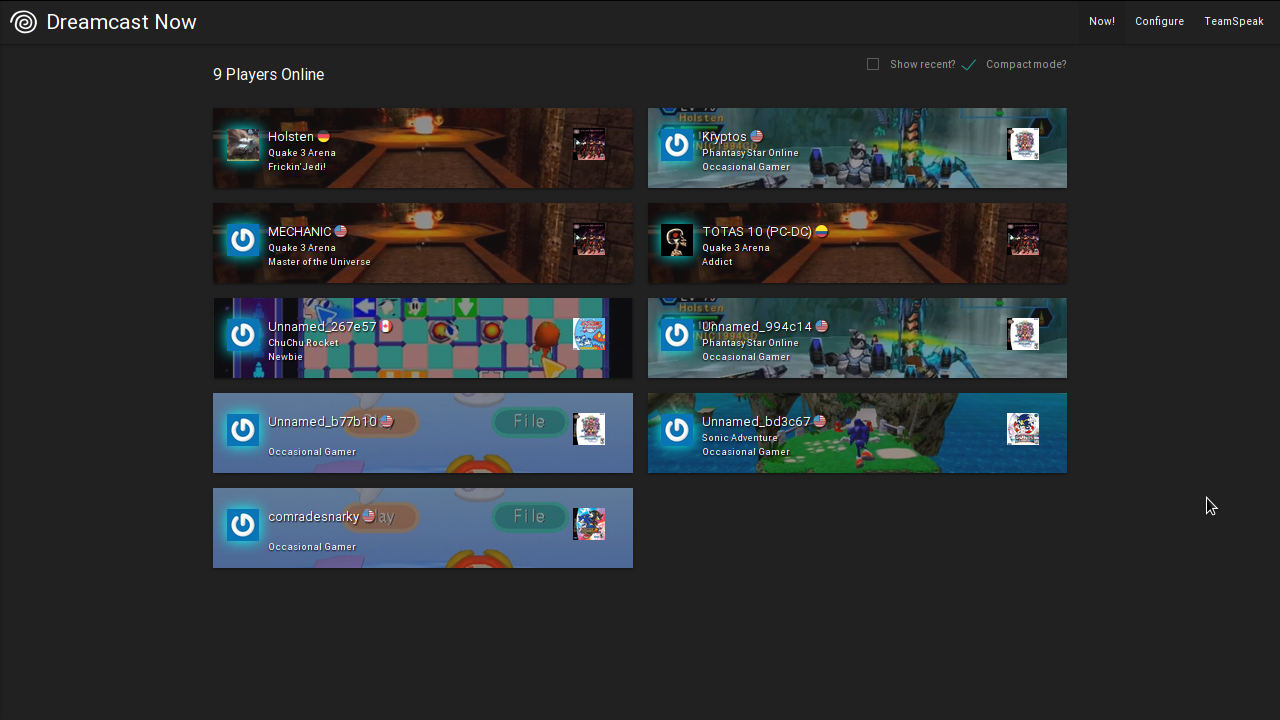
Task: Click Unnamed_994c14's power avatar icon
Action: pyautogui.click(x=677, y=335)
